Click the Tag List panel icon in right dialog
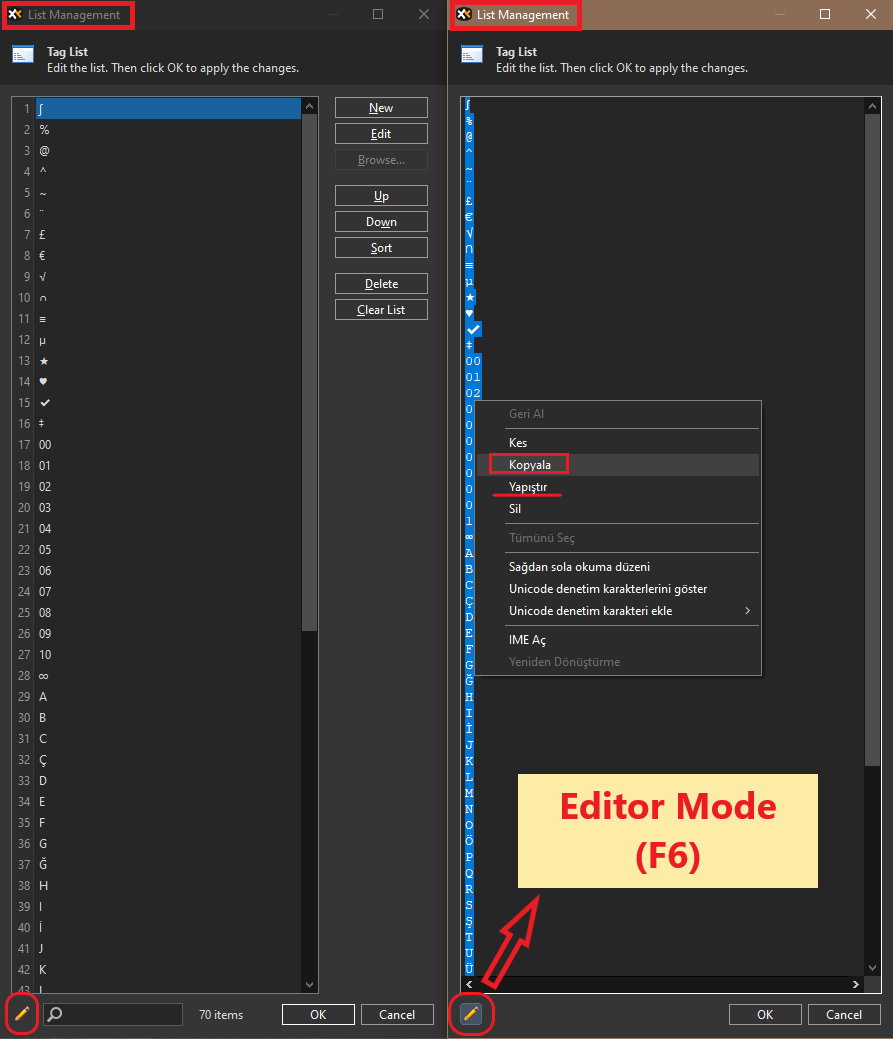 [x=470, y=56]
